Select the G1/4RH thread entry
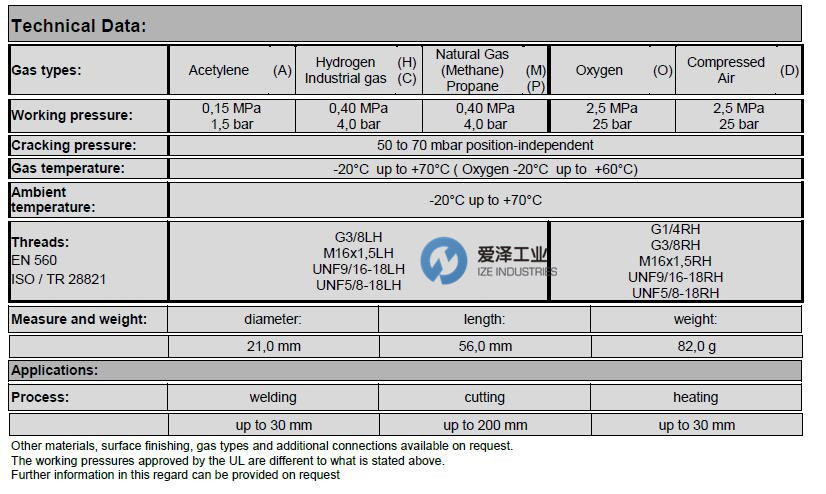Viewport: 826px width, 494px height. pos(675,229)
